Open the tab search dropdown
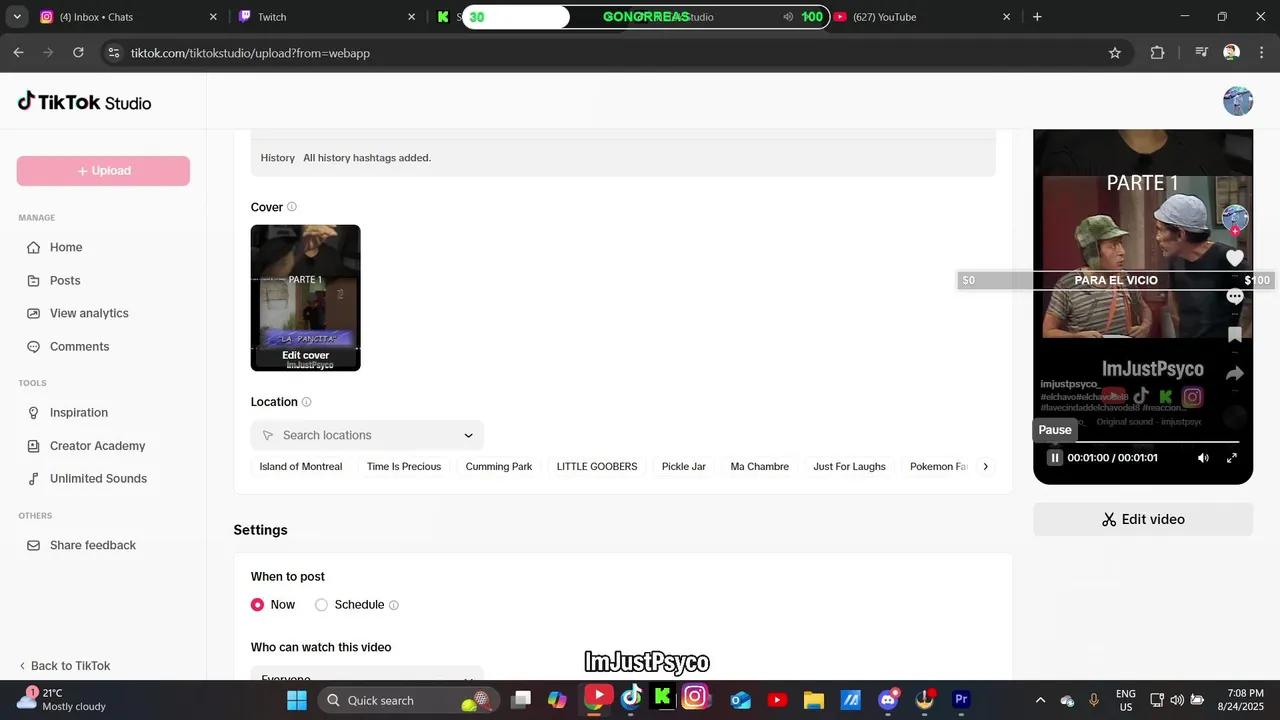The height and width of the screenshot is (720, 1280). tap(16, 17)
